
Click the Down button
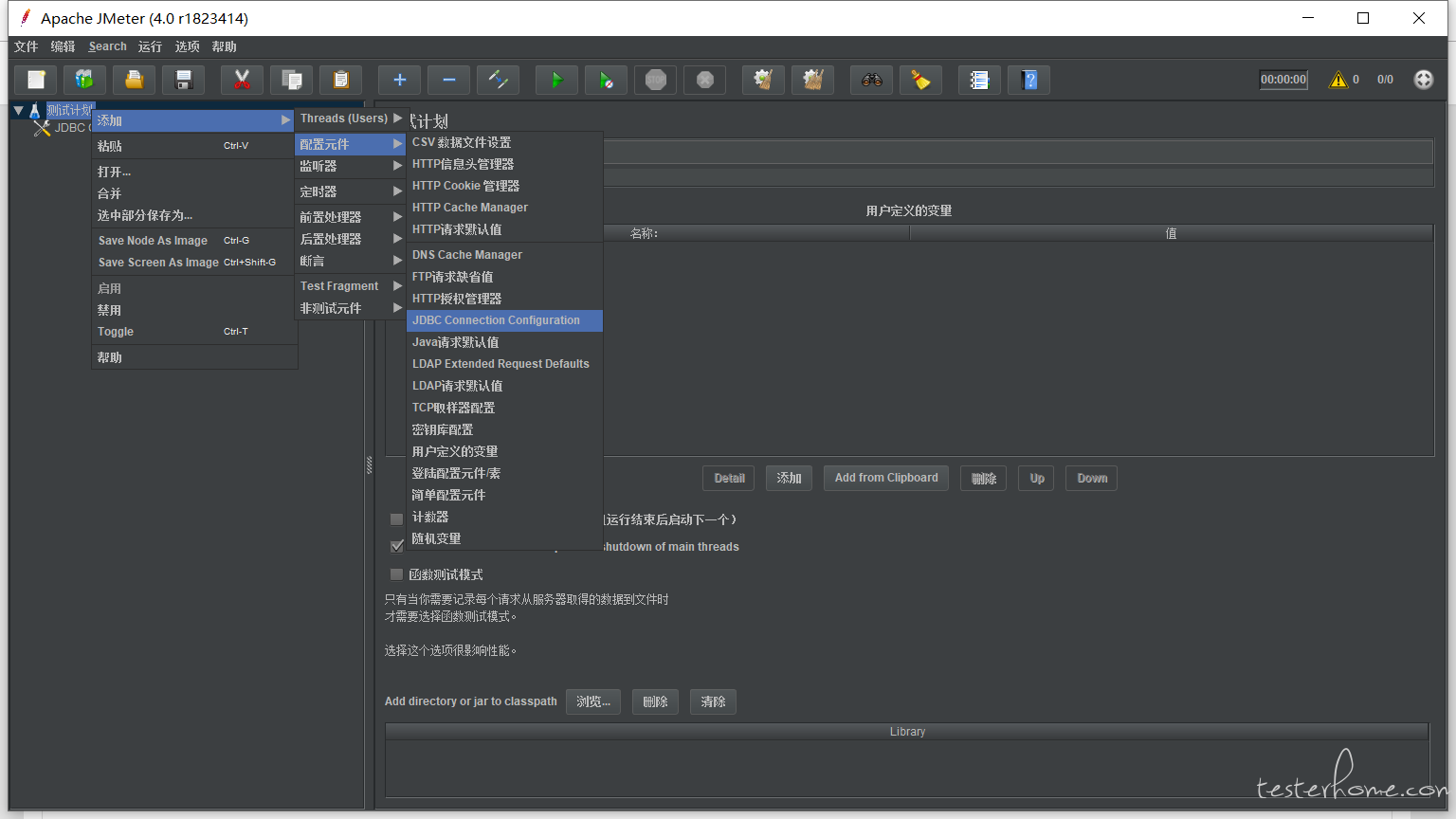point(1092,478)
